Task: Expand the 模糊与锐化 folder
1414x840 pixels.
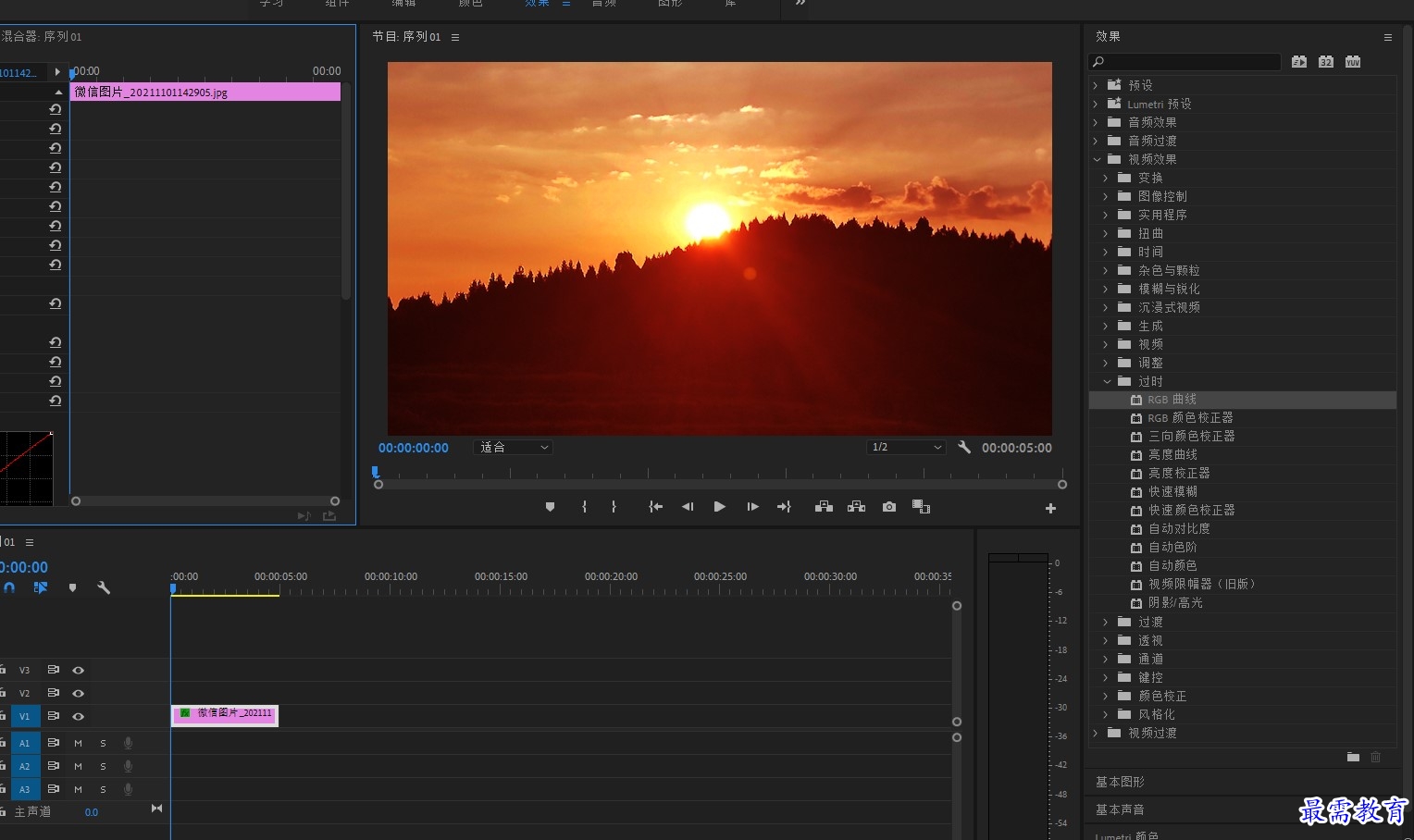Action: (x=1106, y=289)
